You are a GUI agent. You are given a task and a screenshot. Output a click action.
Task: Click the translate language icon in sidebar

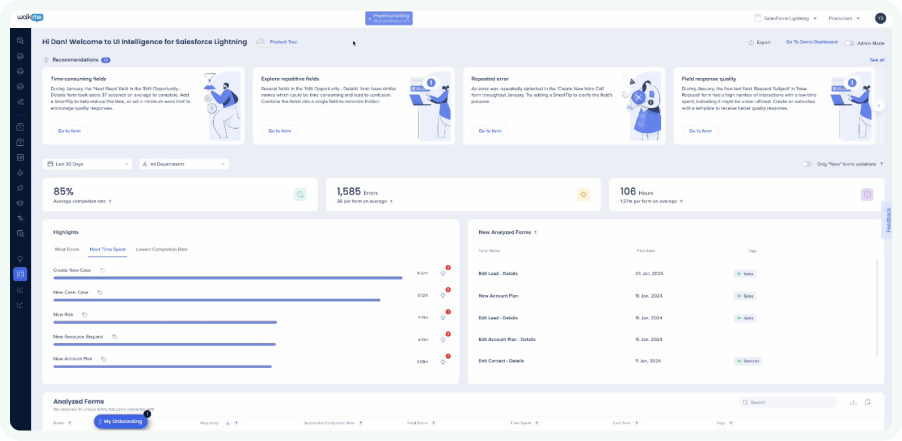[x=20, y=218]
